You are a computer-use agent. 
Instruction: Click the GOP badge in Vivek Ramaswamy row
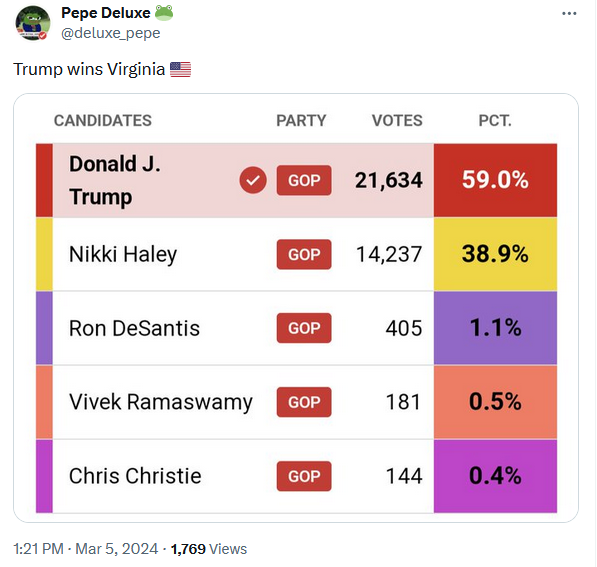[x=304, y=402]
